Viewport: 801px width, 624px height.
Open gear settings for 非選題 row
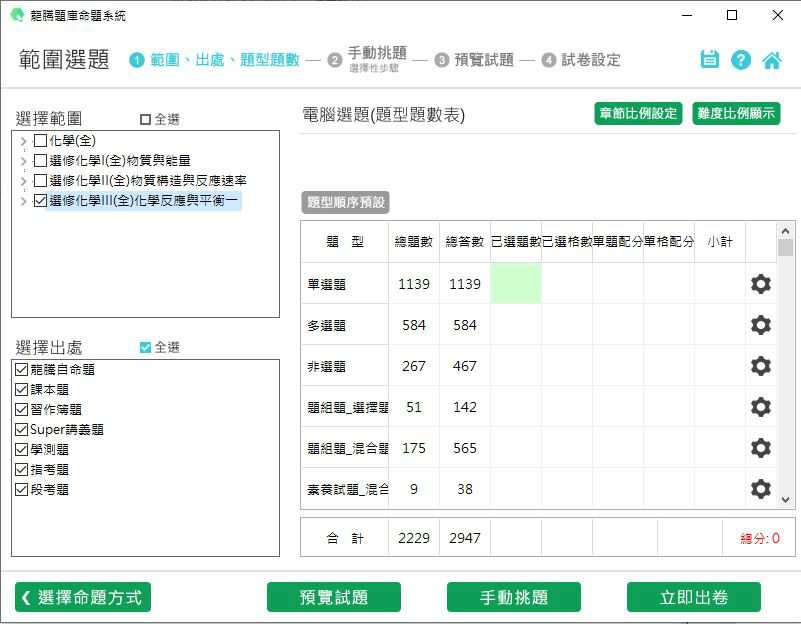point(761,366)
